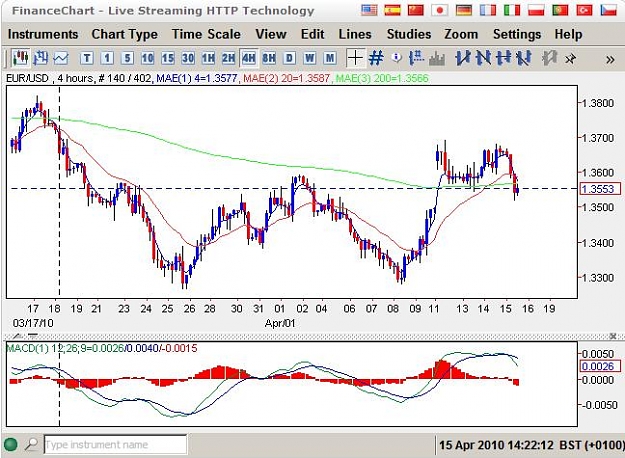Open the Zoom menu
625x458 pixels.
[461, 34]
